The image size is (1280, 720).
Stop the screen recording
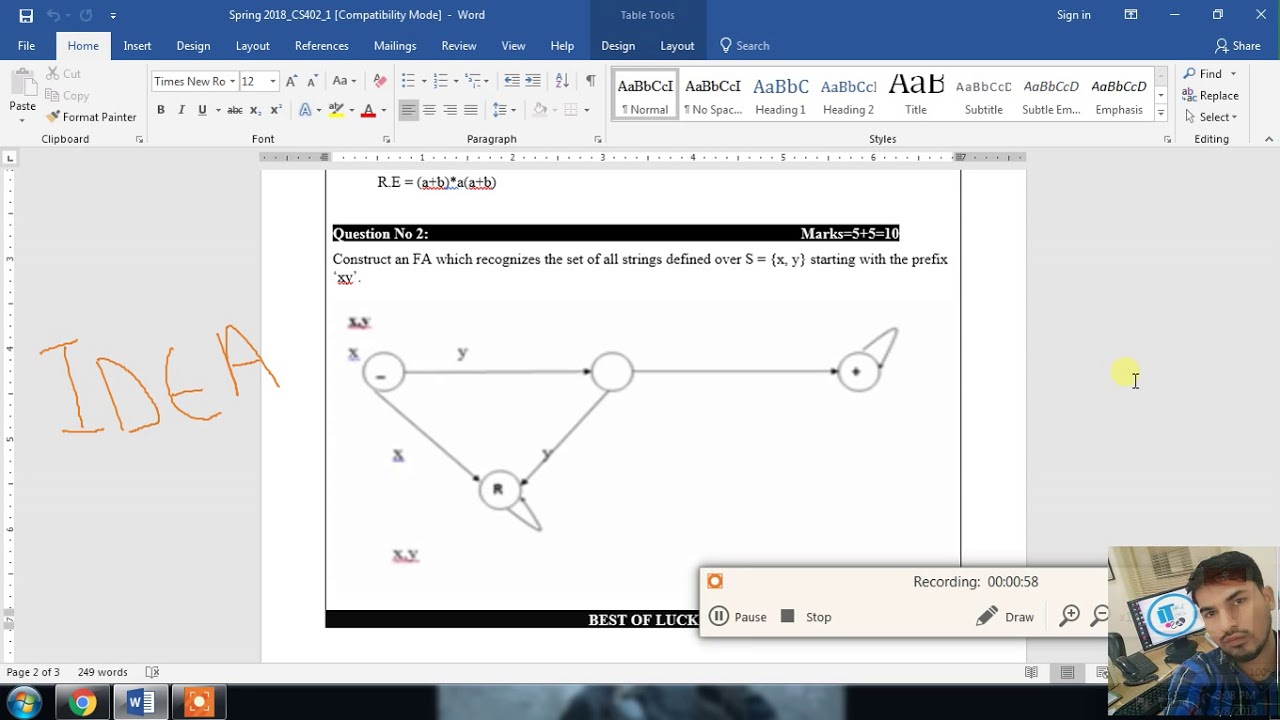[806, 617]
